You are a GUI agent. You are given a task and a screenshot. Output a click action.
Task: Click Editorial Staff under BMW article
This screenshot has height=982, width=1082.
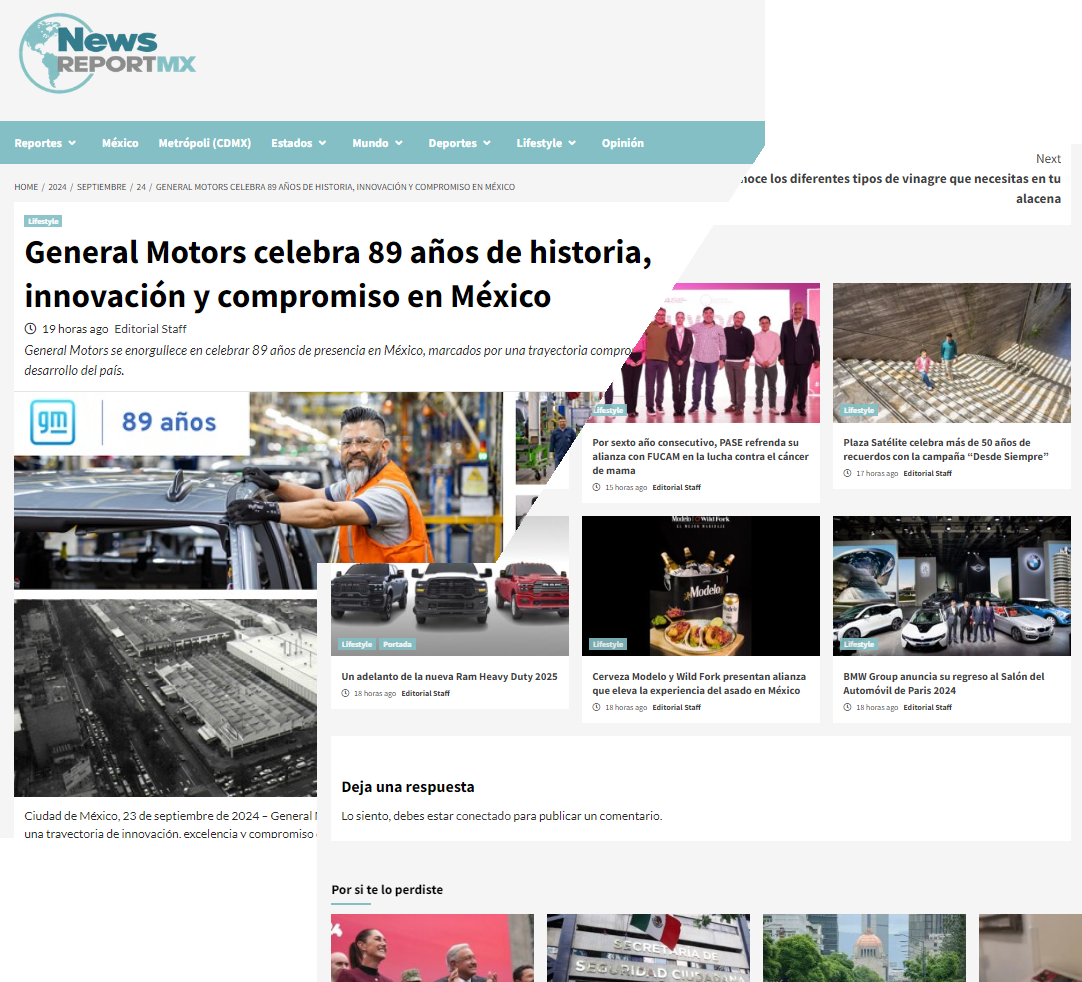(927, 707)
